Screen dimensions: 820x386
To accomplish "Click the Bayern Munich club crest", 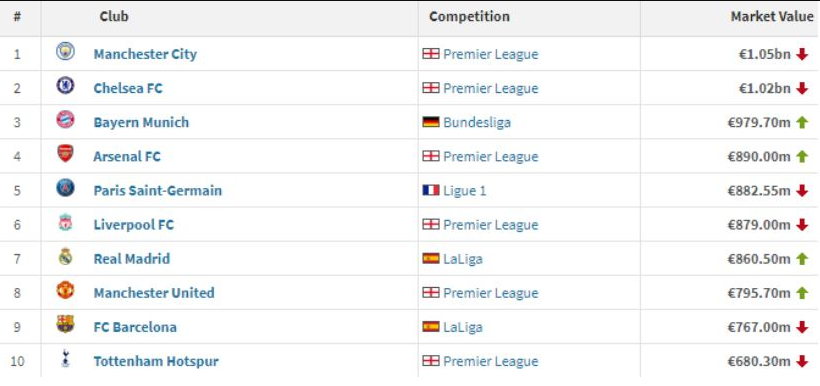I will (65, 120).
